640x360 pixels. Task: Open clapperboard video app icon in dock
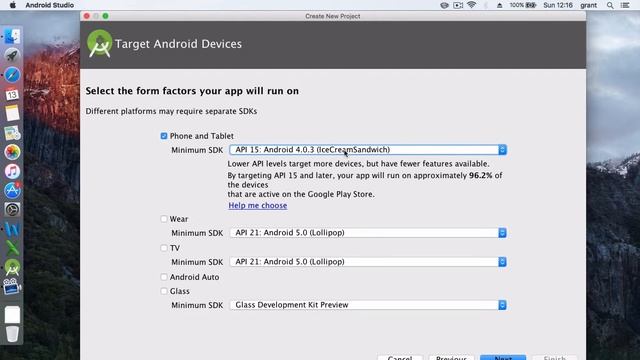pos(11,287)
